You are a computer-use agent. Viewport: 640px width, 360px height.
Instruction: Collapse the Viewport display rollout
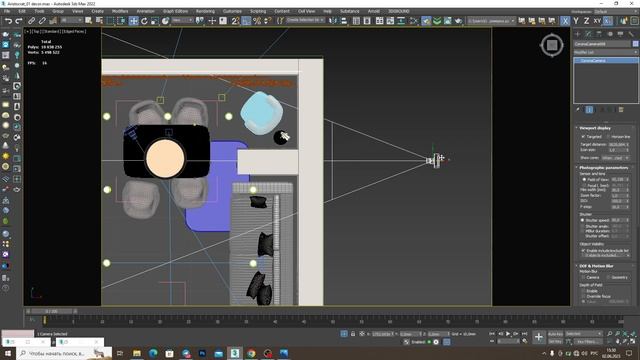click(x=595, y=128)
